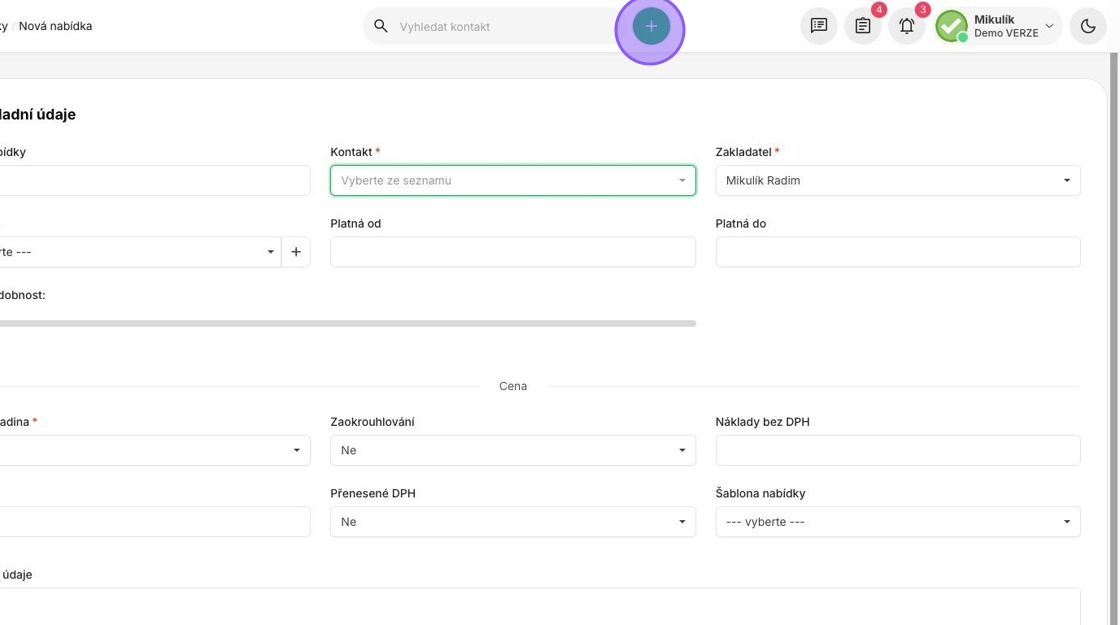The width and height of the screenshot is (1120, 625).
Task: Click the Platná do date field
Action: tap(898, 252)
